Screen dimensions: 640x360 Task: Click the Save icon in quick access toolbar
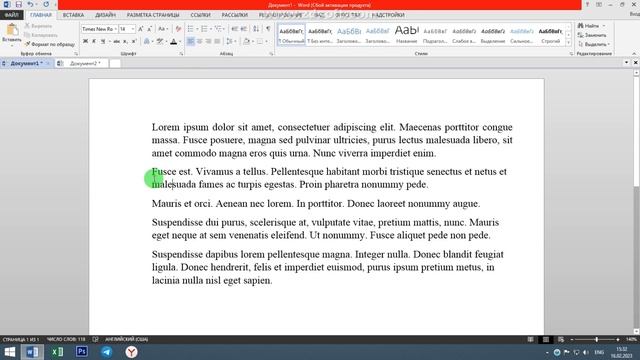pos(18,4)
